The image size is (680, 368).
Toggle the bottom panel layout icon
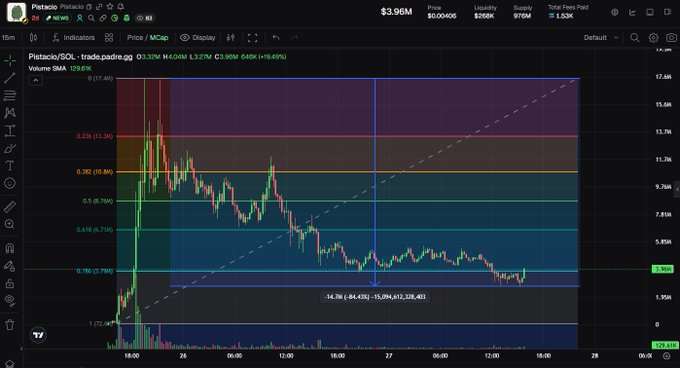pyautogui.click(x=650, y=12)
